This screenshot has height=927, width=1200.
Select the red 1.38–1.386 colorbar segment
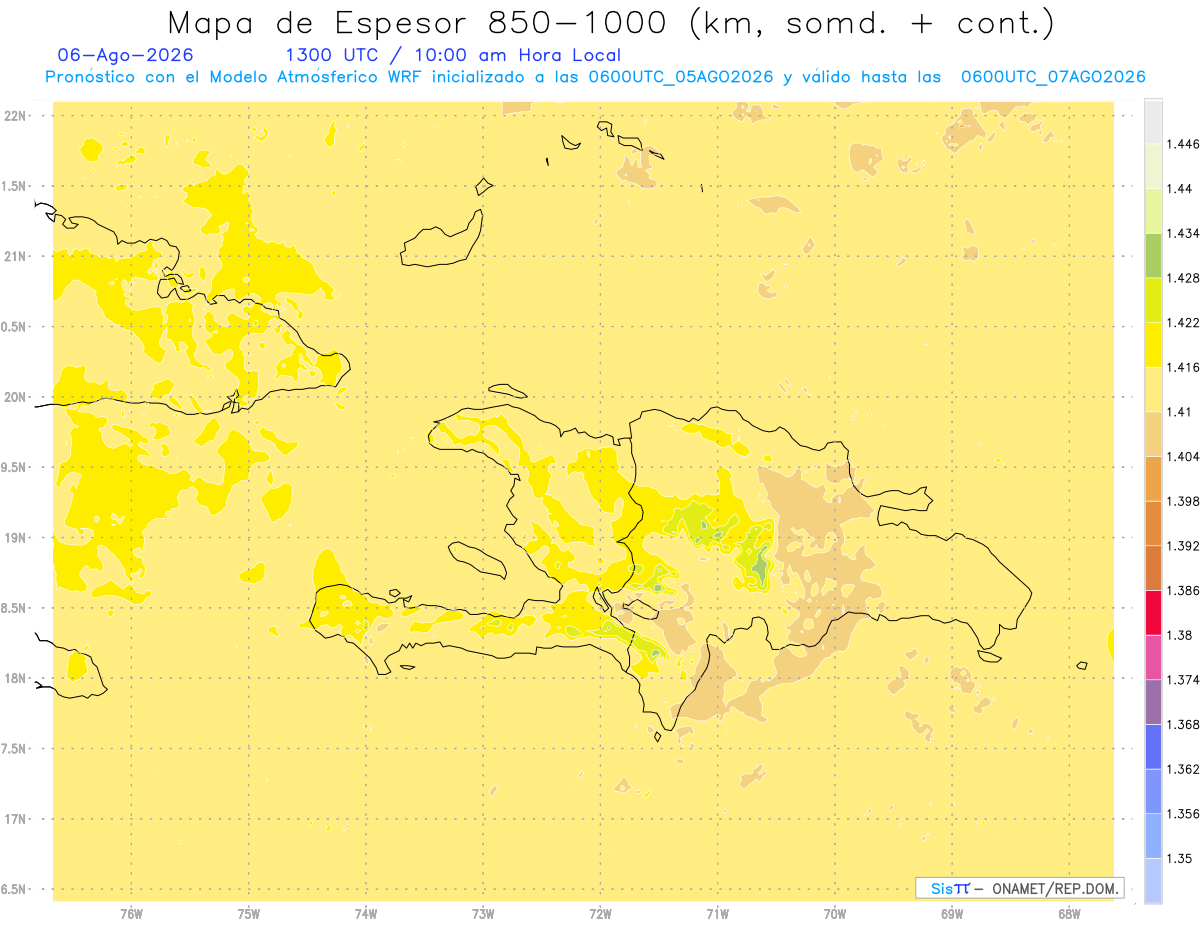(x=1153, y=613)
